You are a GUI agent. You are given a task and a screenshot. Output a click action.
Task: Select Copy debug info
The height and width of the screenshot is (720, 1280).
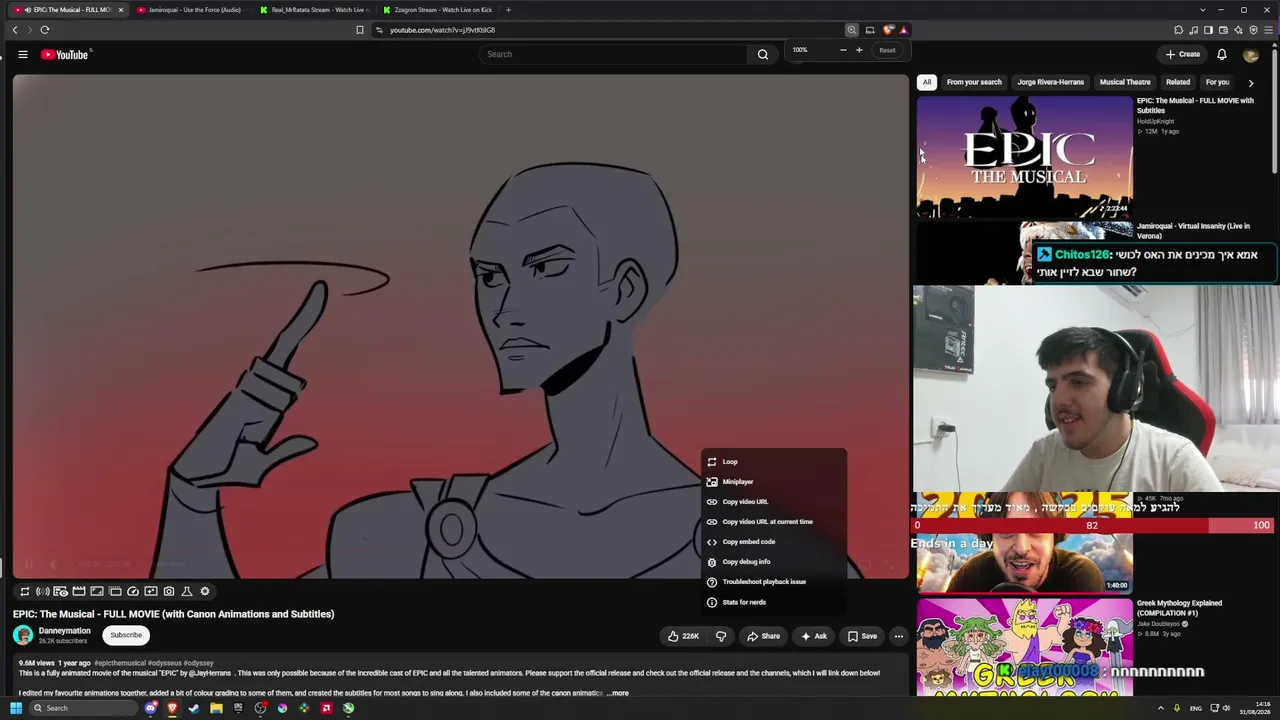(x=774, y=562)
